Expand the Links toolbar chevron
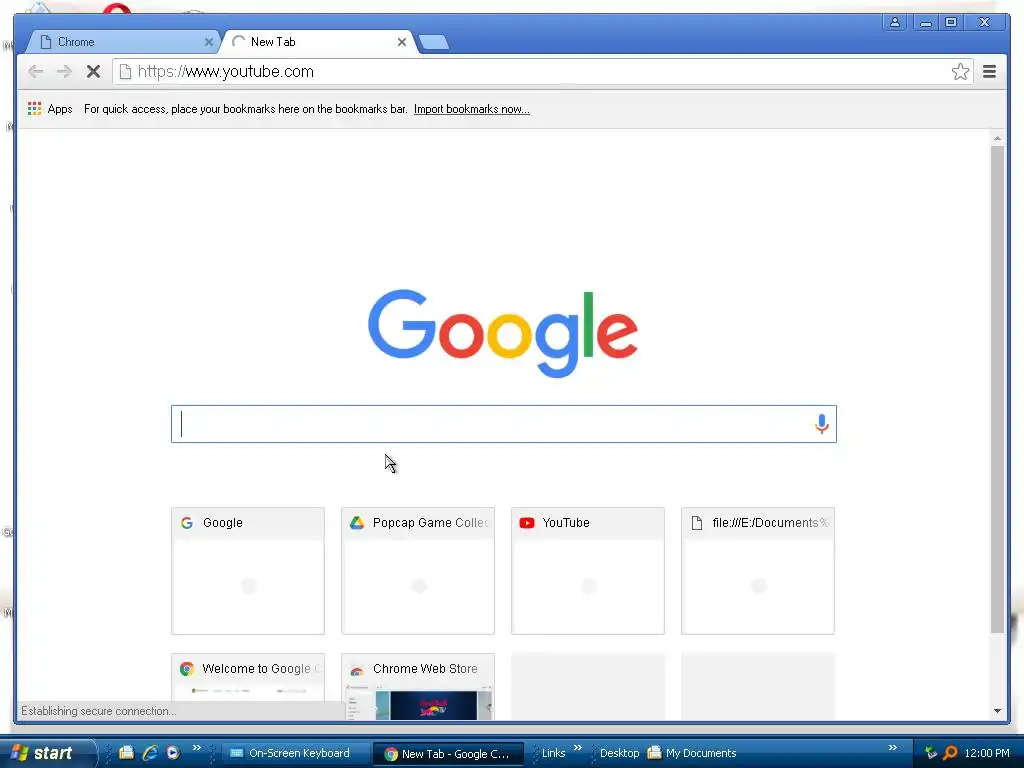 coord(577,748)
